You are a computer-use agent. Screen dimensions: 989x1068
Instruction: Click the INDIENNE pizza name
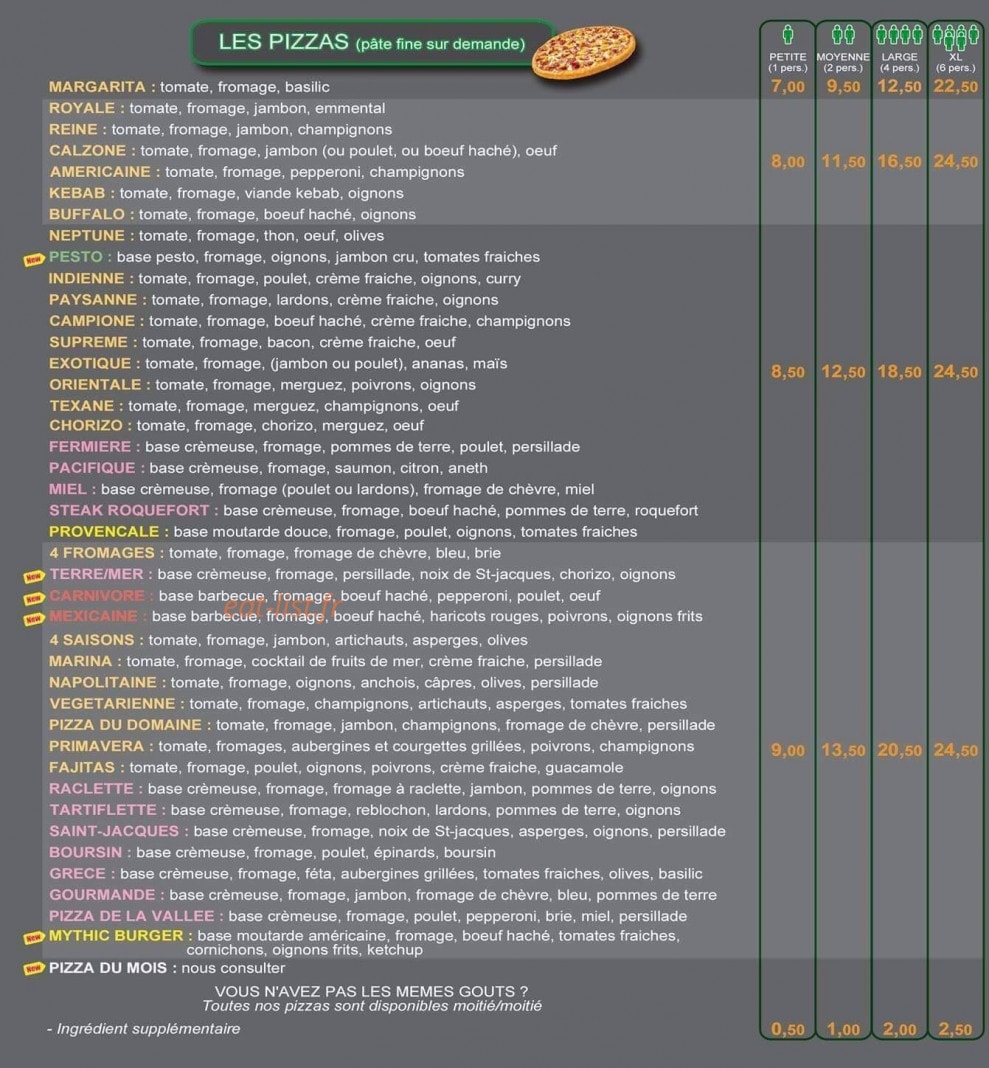pos(87,279)
